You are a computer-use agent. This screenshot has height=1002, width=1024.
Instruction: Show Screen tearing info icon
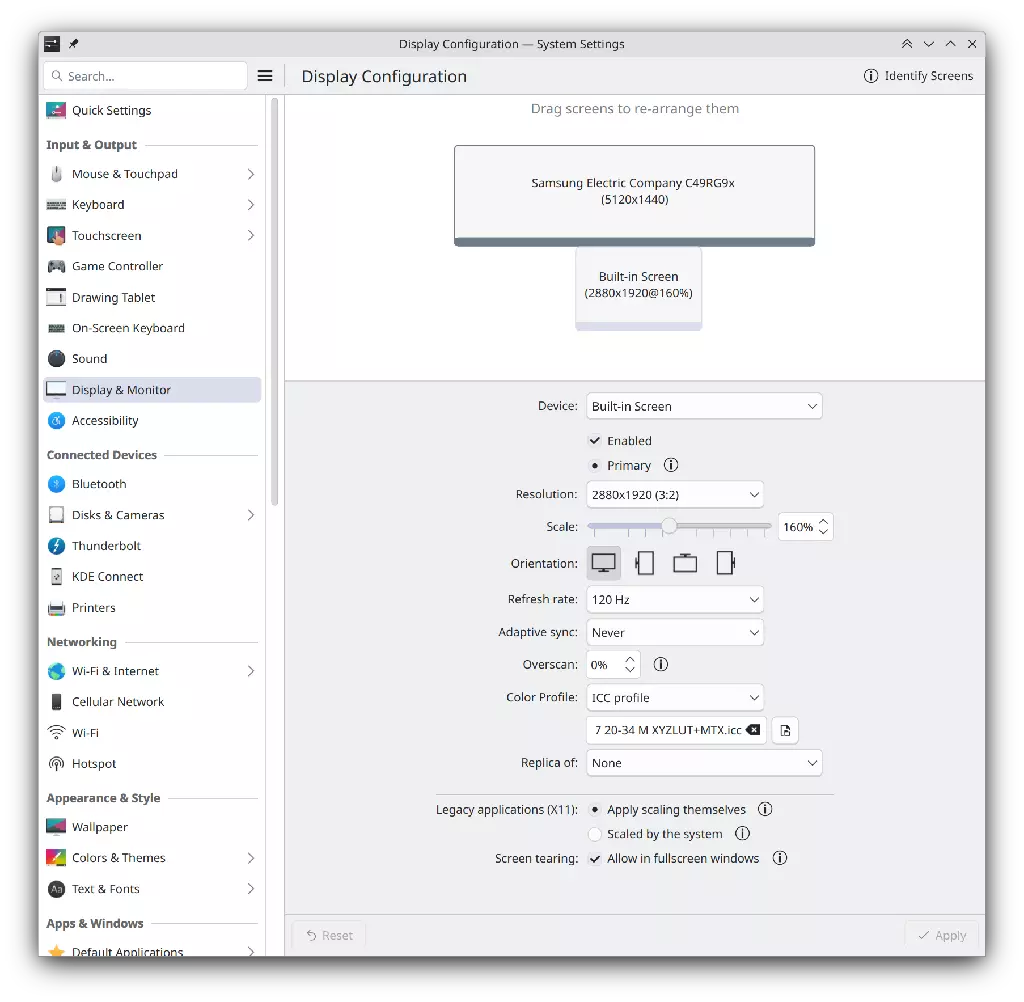click(x=780, y=858)
